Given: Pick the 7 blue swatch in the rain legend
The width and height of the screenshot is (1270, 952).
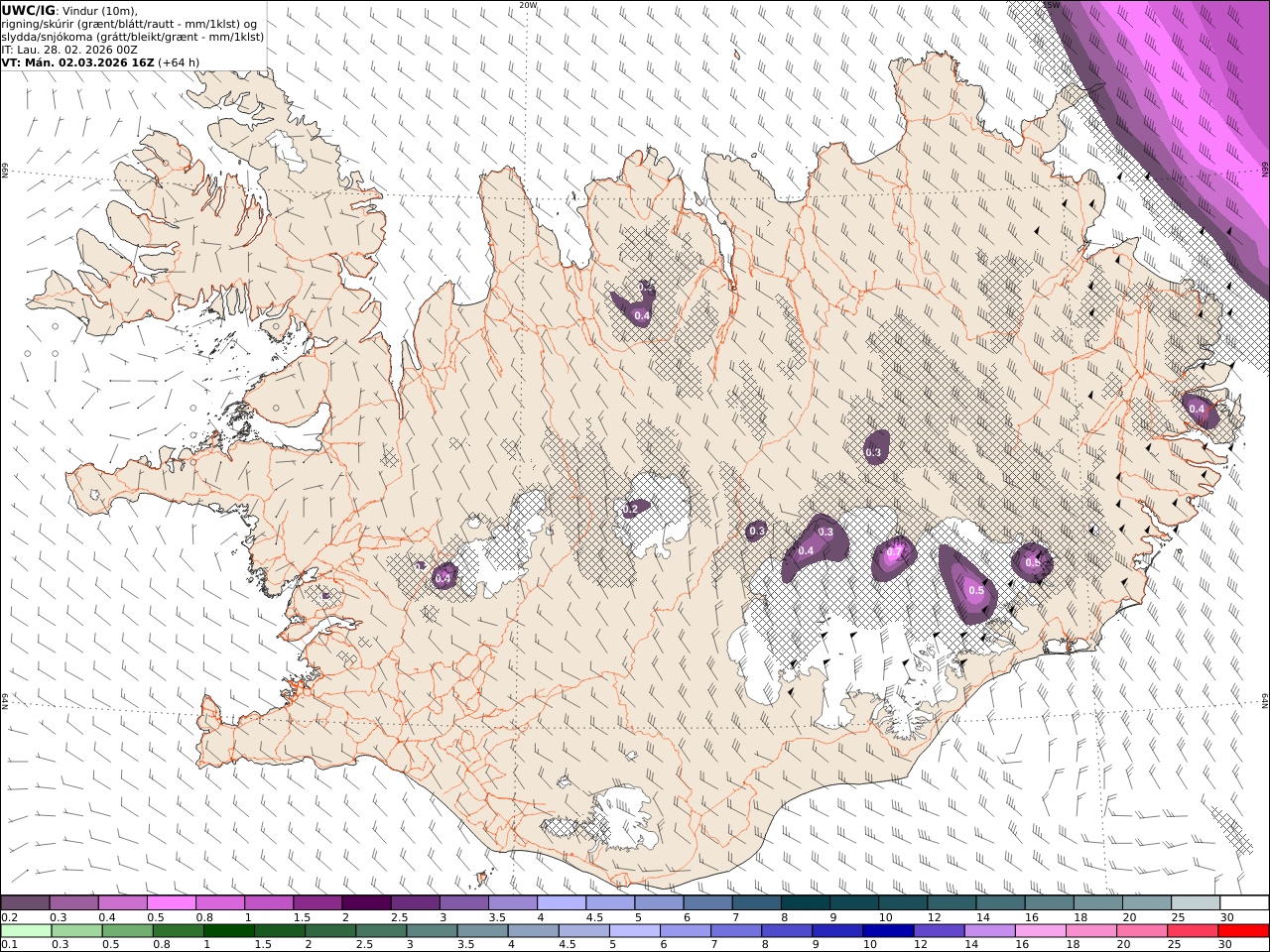Looking at the screenshot, I should point(736,931).
